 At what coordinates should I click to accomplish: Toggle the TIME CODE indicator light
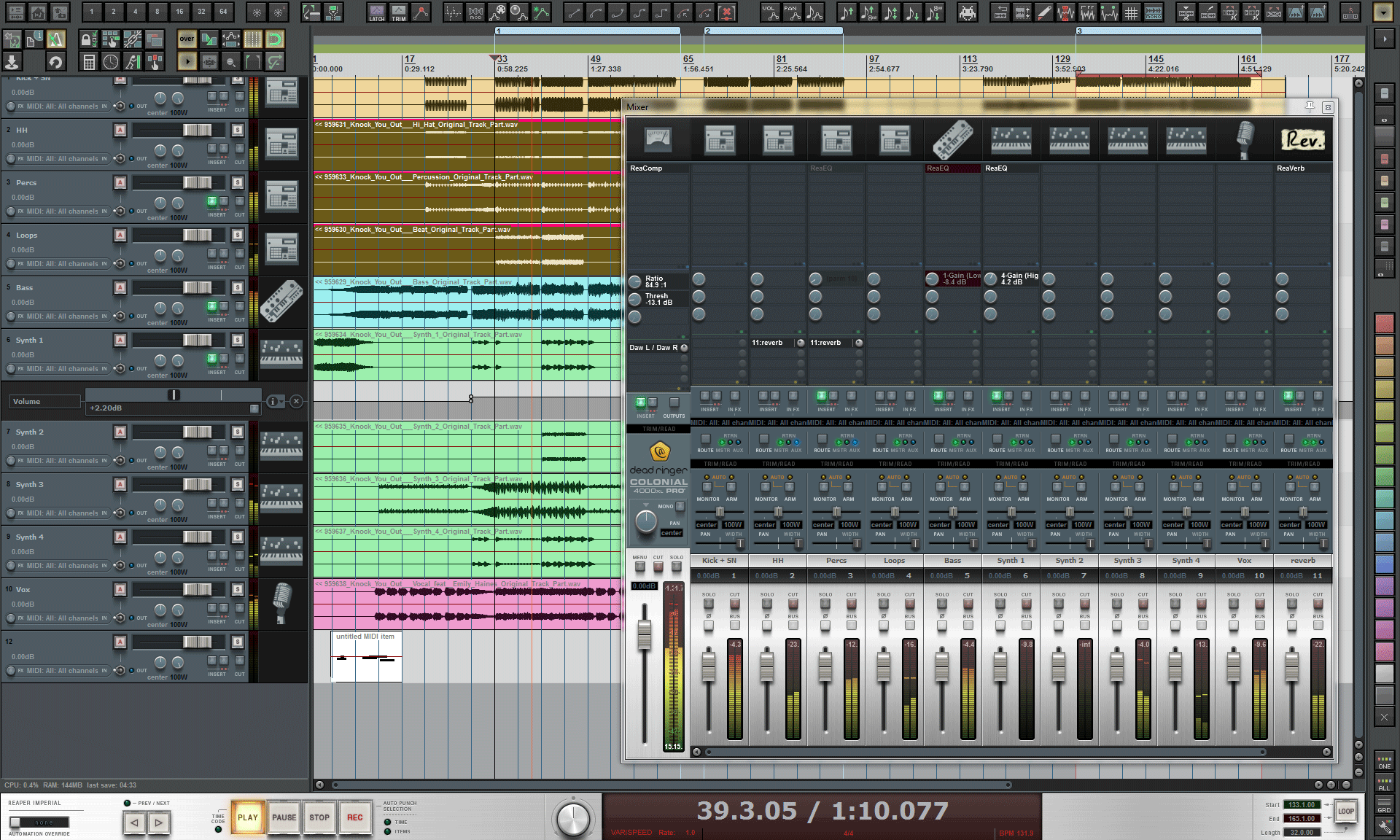(x=218, y=830)
